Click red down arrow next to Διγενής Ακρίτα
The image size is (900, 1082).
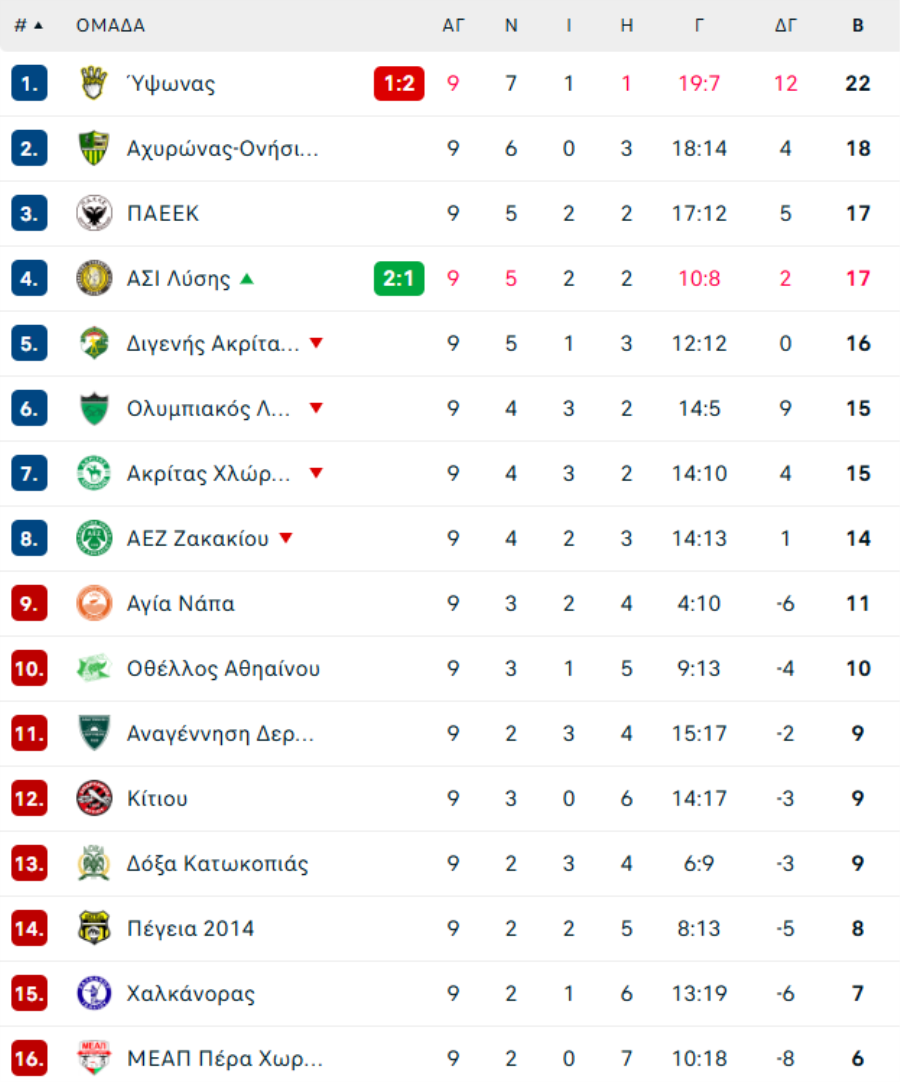point(316,343)
